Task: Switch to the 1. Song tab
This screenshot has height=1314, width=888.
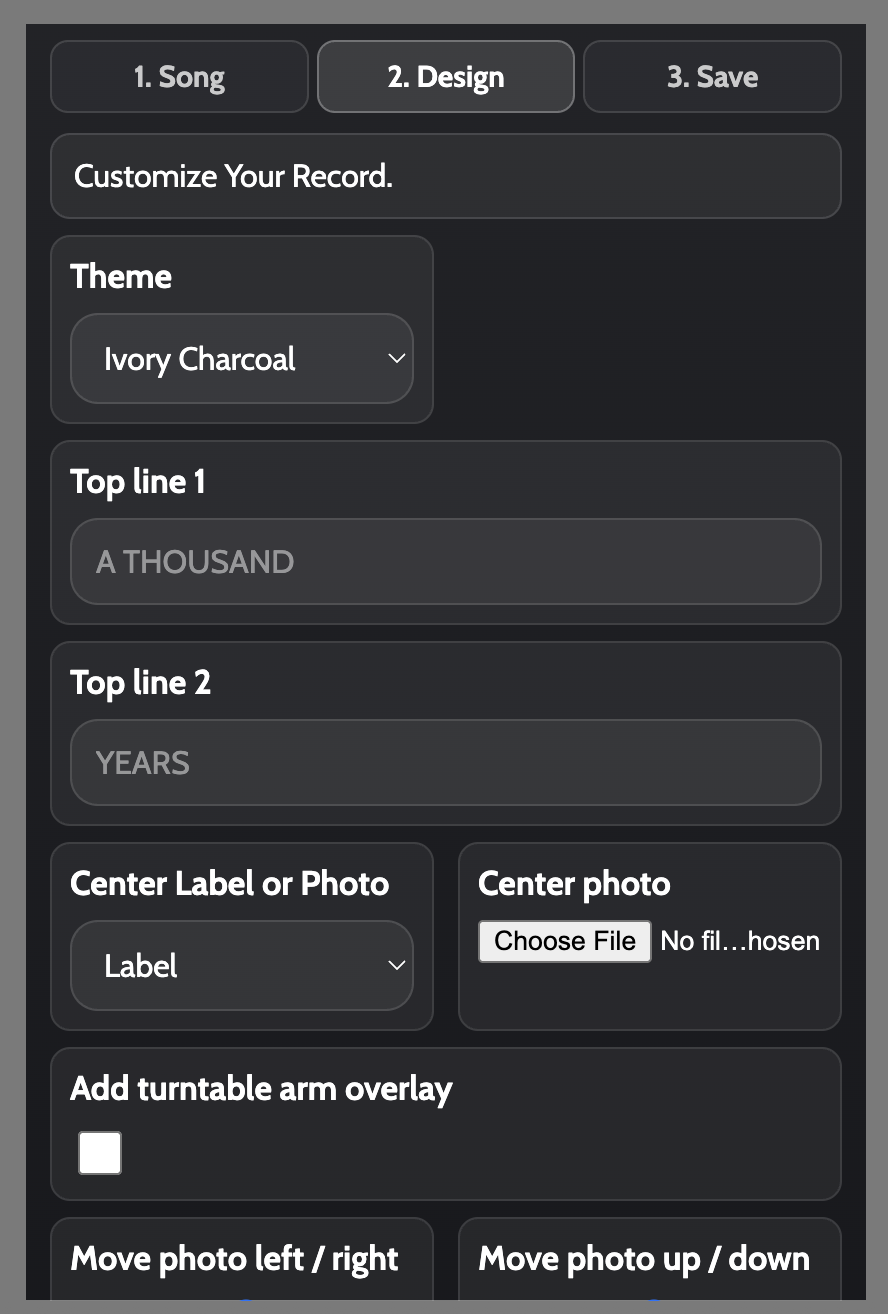Action: click(x=179, y=77)
